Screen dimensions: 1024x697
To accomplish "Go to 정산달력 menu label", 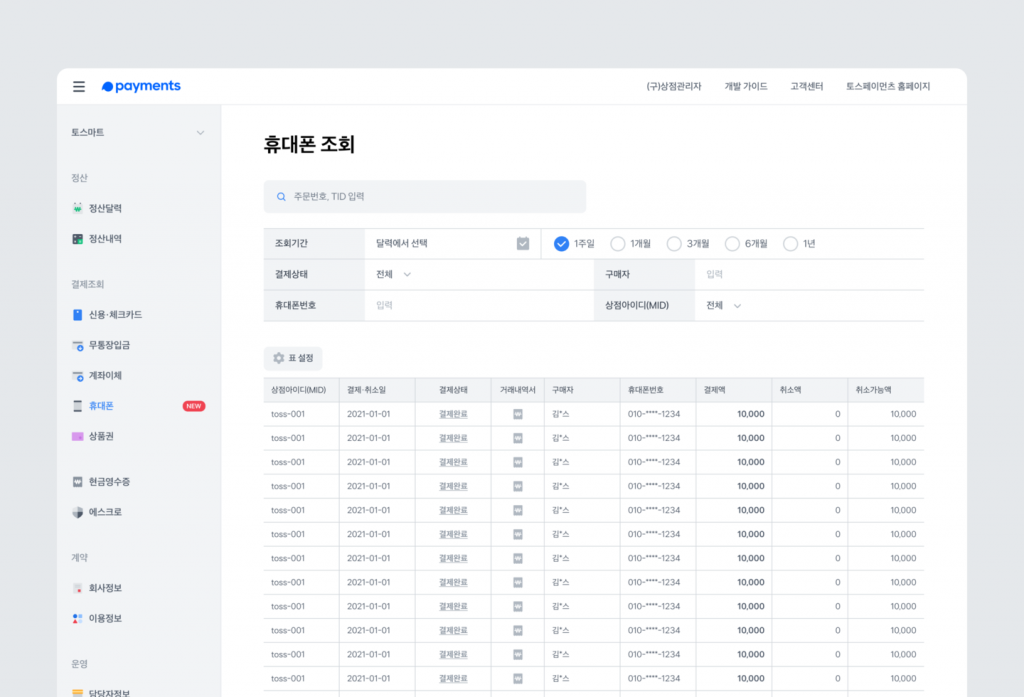I will coord(105,208).
